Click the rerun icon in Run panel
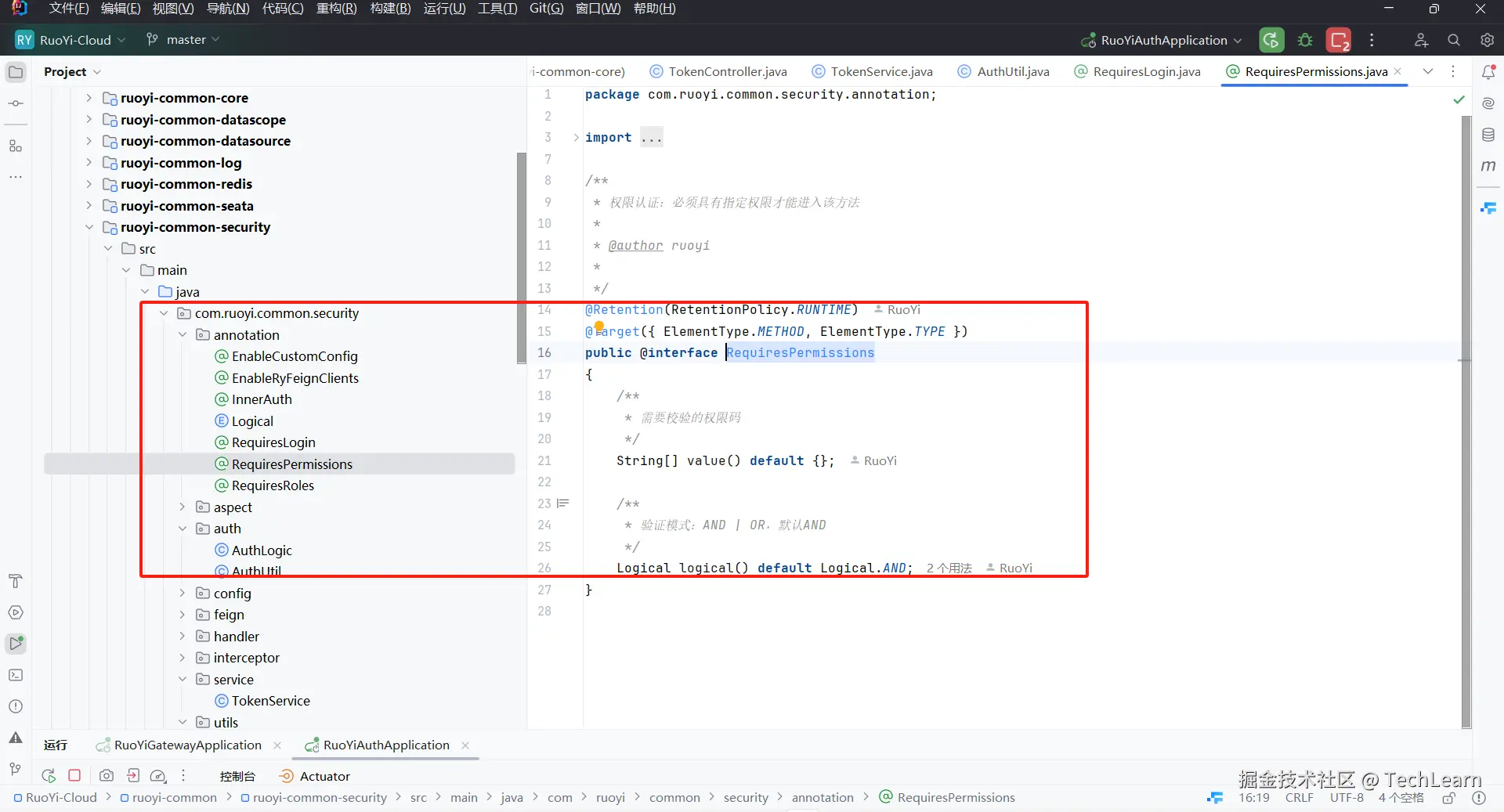This screenshot has height=812, width=1504. coord(49,776)
